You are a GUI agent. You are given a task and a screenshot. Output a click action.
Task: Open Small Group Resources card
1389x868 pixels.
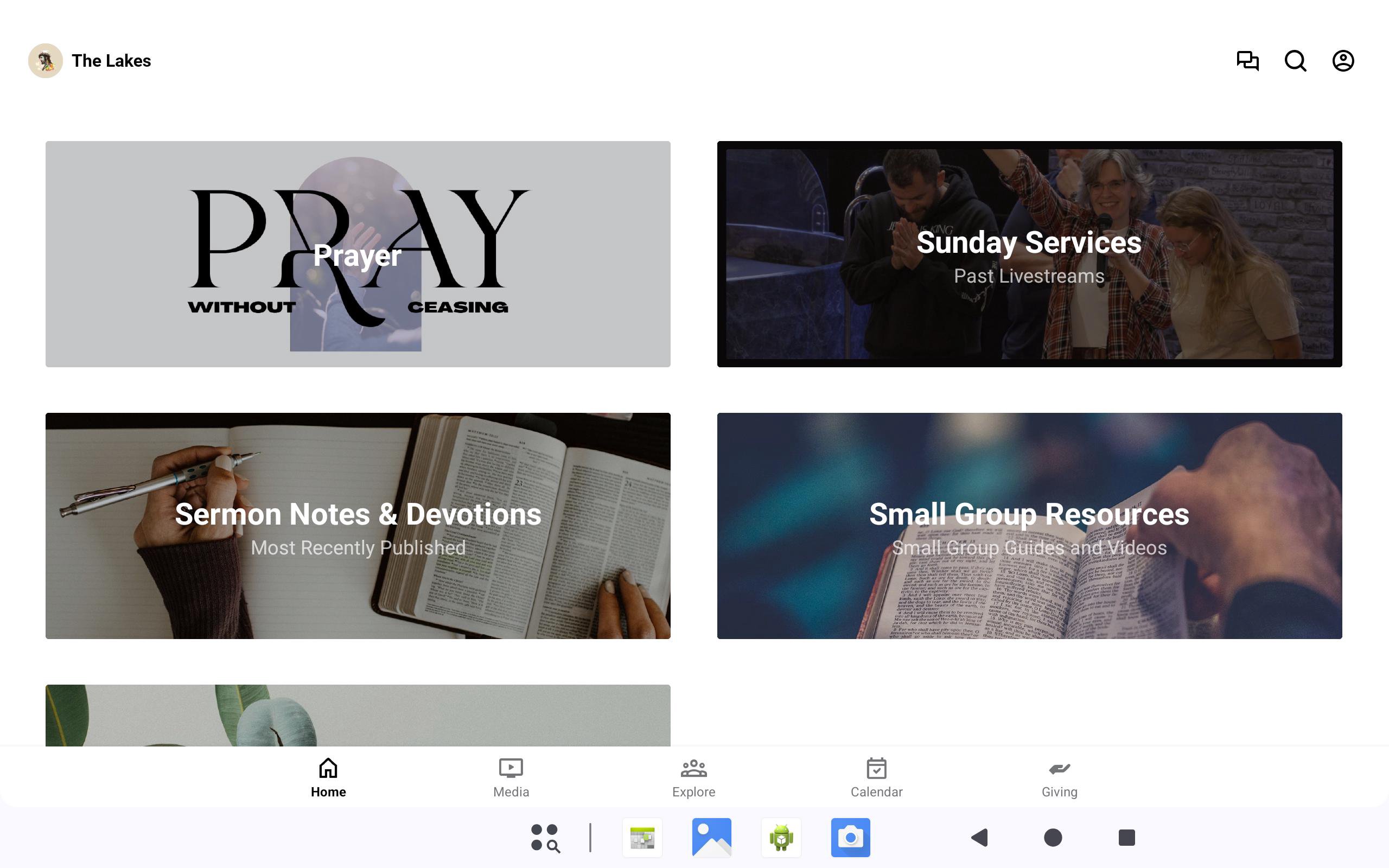tap(1029, 525)
